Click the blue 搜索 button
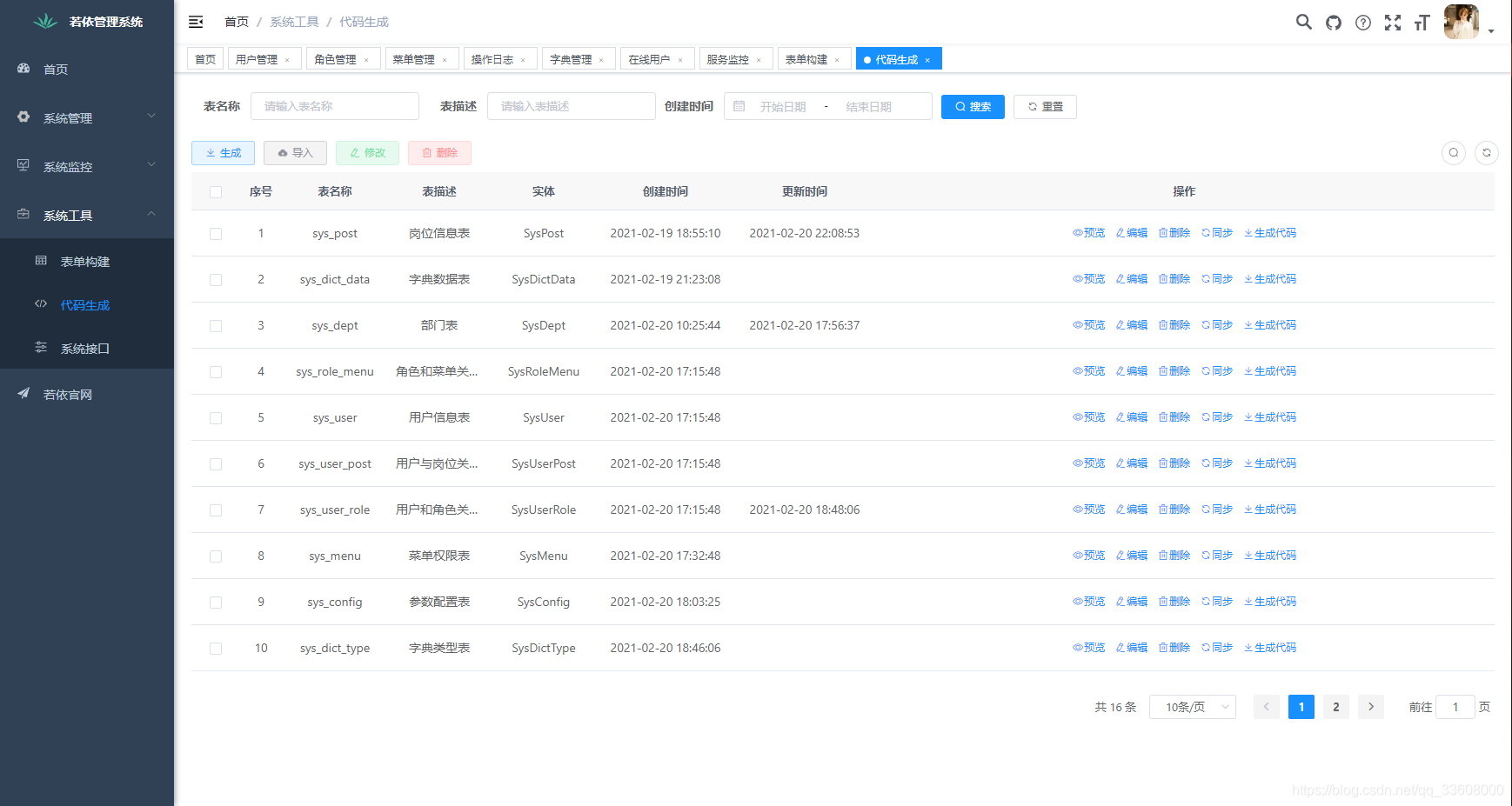 click(973, 107)
